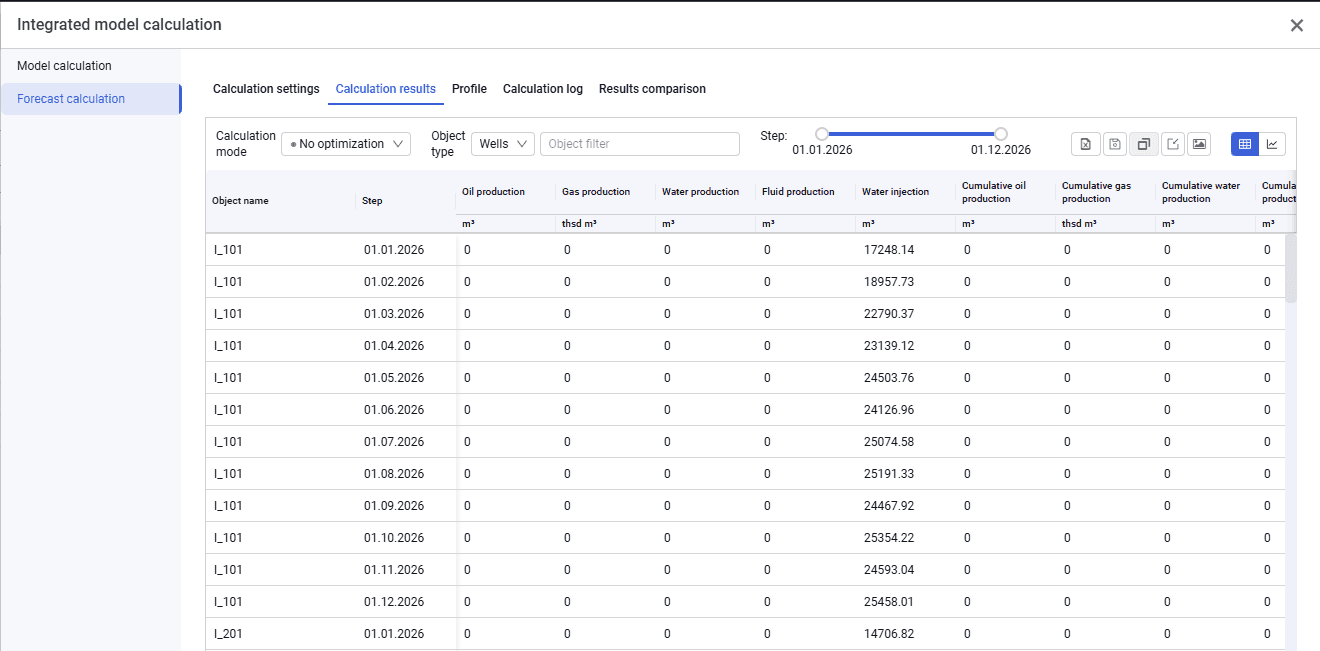
Task: Click the Gas production column header
Action: tap(596, 192)
